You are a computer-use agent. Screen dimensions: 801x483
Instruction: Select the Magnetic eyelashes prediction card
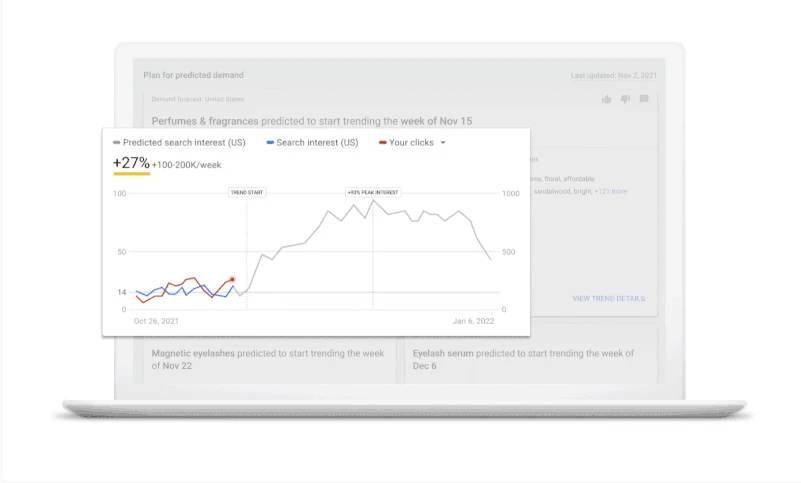267,360
